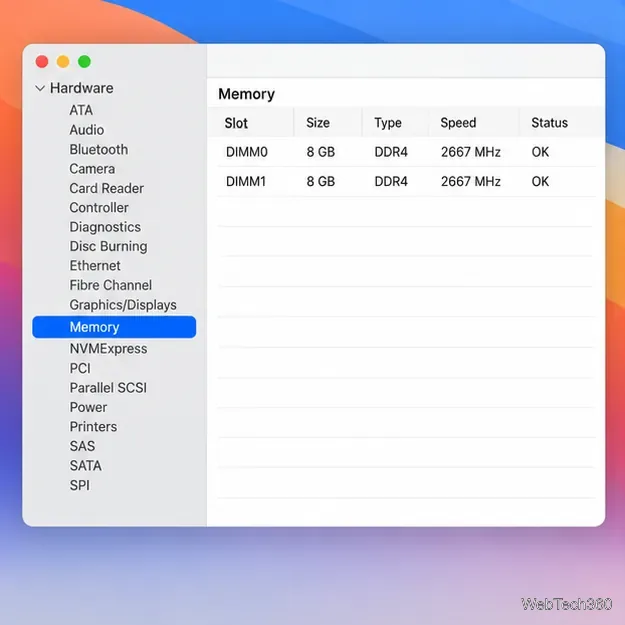Image resolution: width=625 pixels, height=625 pixels.
Task: Click the 8 GB size of DIMM1
Action: point(320,181)
